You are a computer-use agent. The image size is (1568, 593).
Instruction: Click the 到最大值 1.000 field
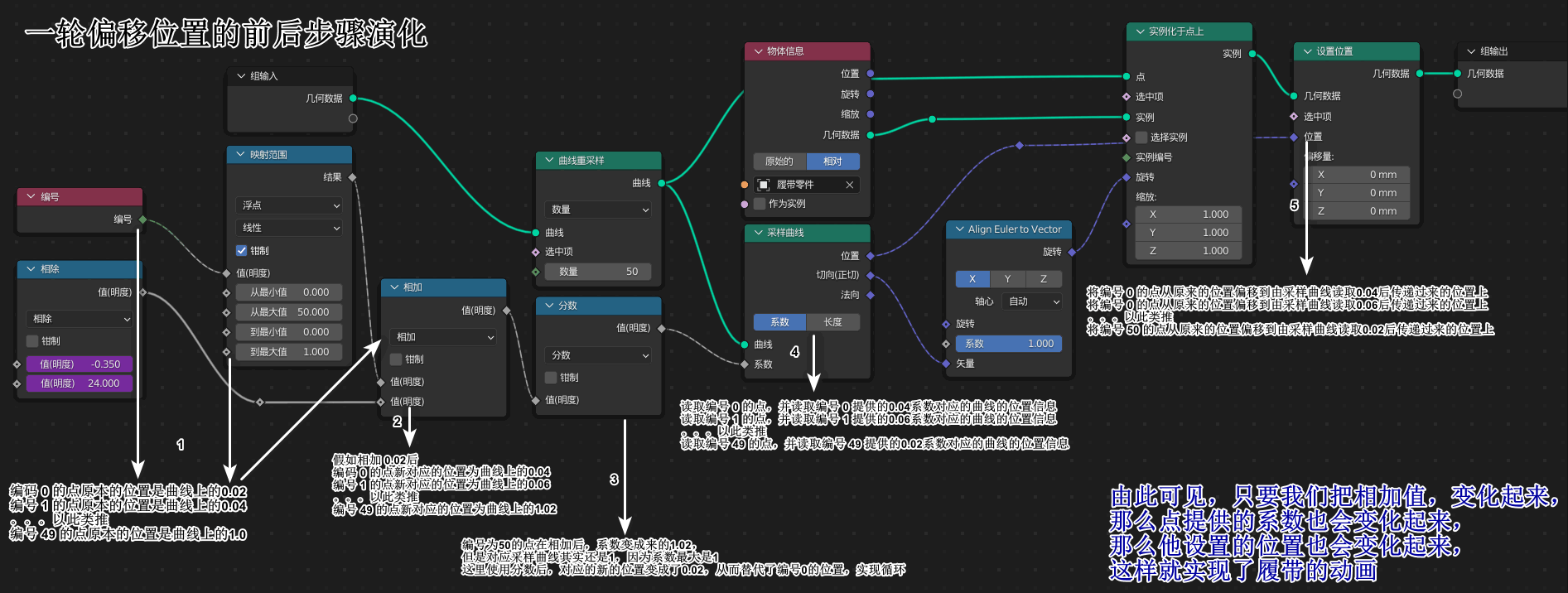pyautogui.click(x=289, y=352)
